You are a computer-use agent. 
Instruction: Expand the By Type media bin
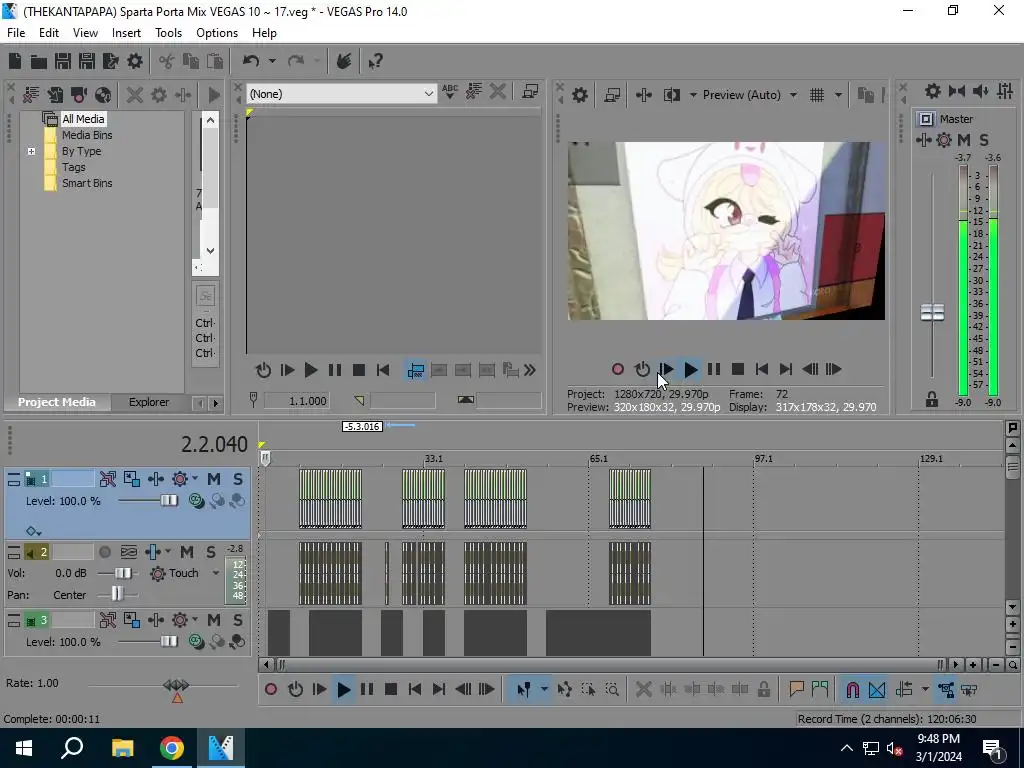[x=31, y=151]
